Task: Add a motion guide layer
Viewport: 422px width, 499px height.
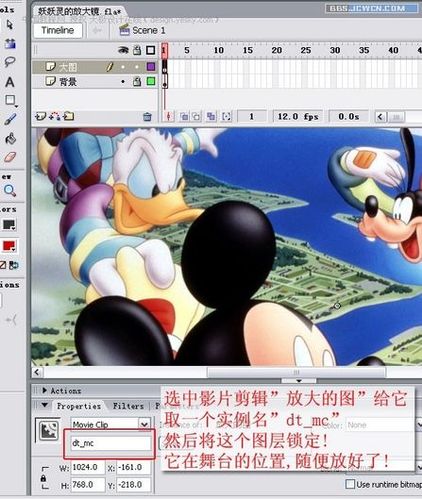Action: (x=54, y=116)
